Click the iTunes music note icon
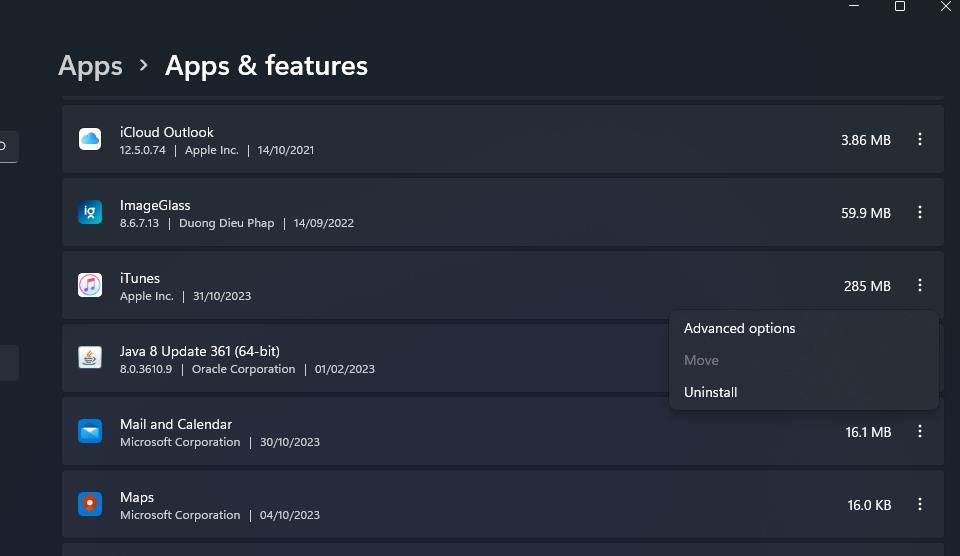960x556 pixels. tap(90, 286)
